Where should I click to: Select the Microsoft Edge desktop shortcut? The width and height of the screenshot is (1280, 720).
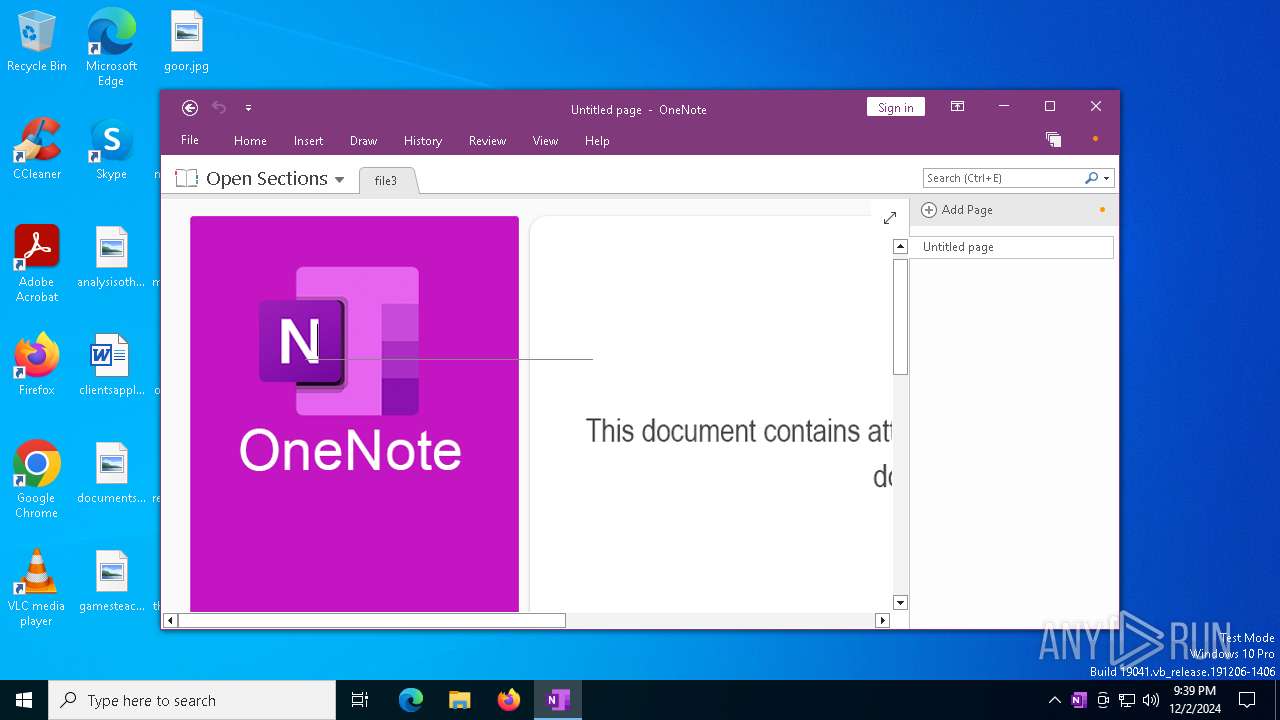tap(111, 47)
